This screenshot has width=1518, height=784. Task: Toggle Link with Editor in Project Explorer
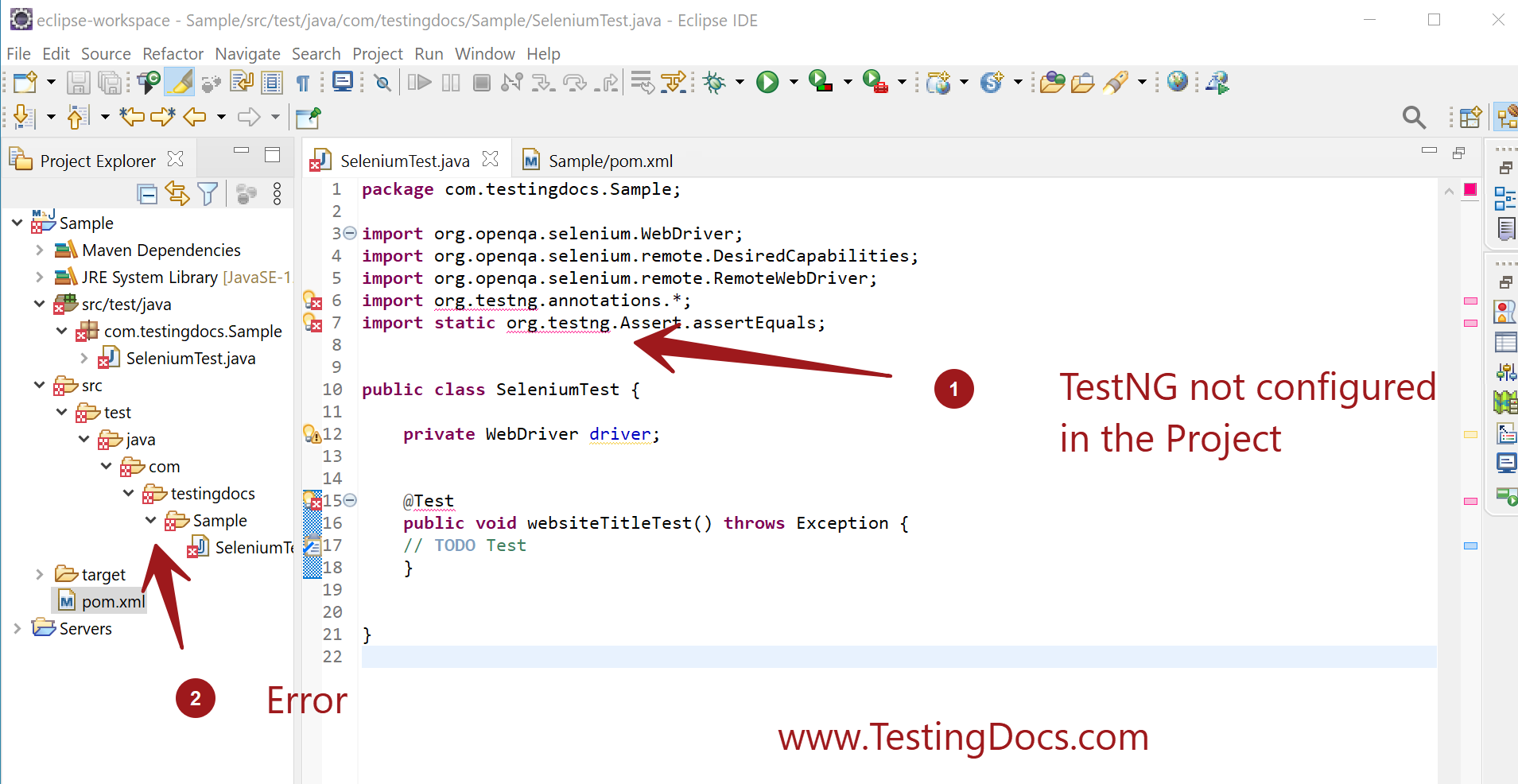pos(177,193)
